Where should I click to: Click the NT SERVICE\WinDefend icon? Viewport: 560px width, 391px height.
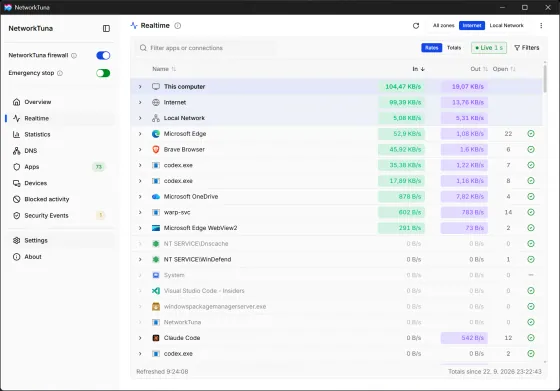click(156, 260)
